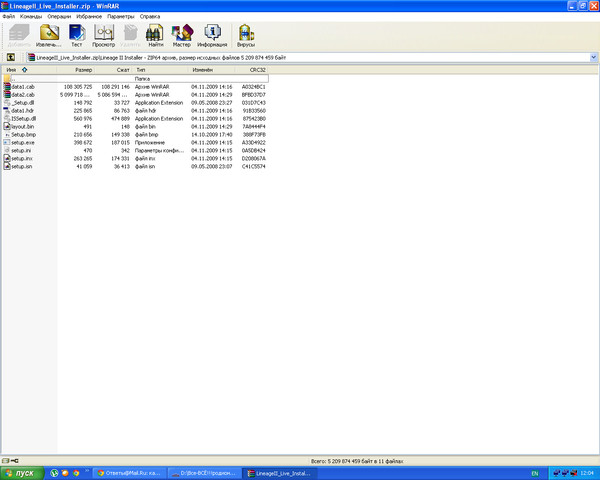Select the Setup.bmp file
600x480 pixels.
click(136, 135)
